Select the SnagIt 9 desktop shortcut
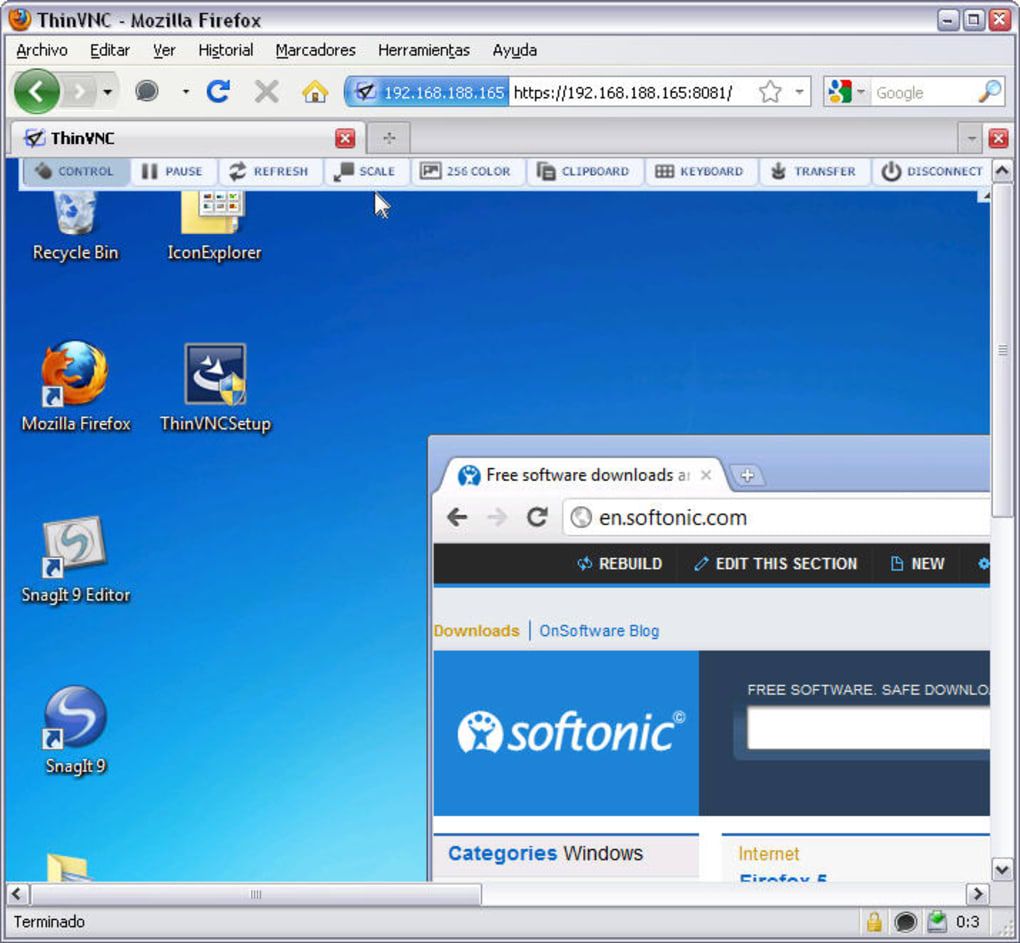The height and width of the screenshot is (943, 1020). click(x=75, y=732)
